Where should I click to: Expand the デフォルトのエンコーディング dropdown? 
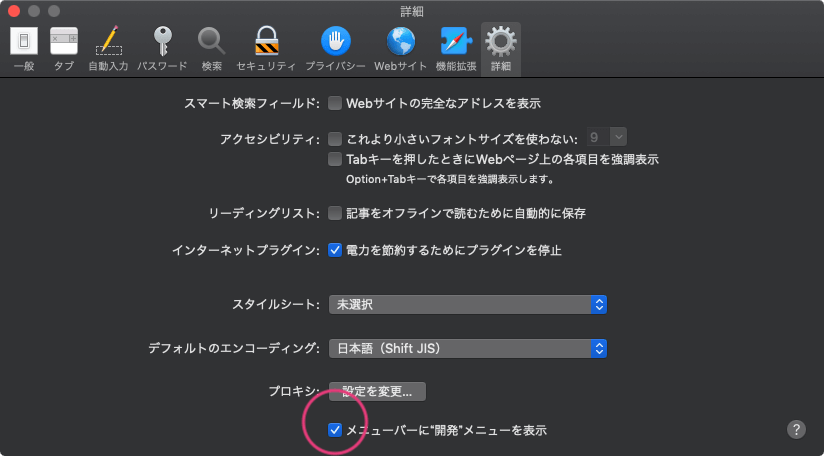coord(468,349)
